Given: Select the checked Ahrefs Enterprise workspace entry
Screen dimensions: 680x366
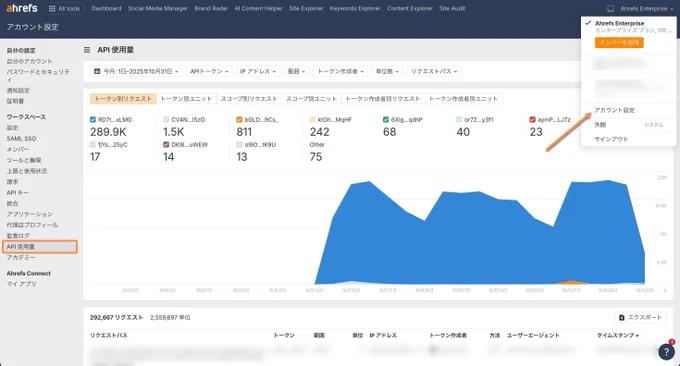Looking at the screenshot, I should point(628,26).
